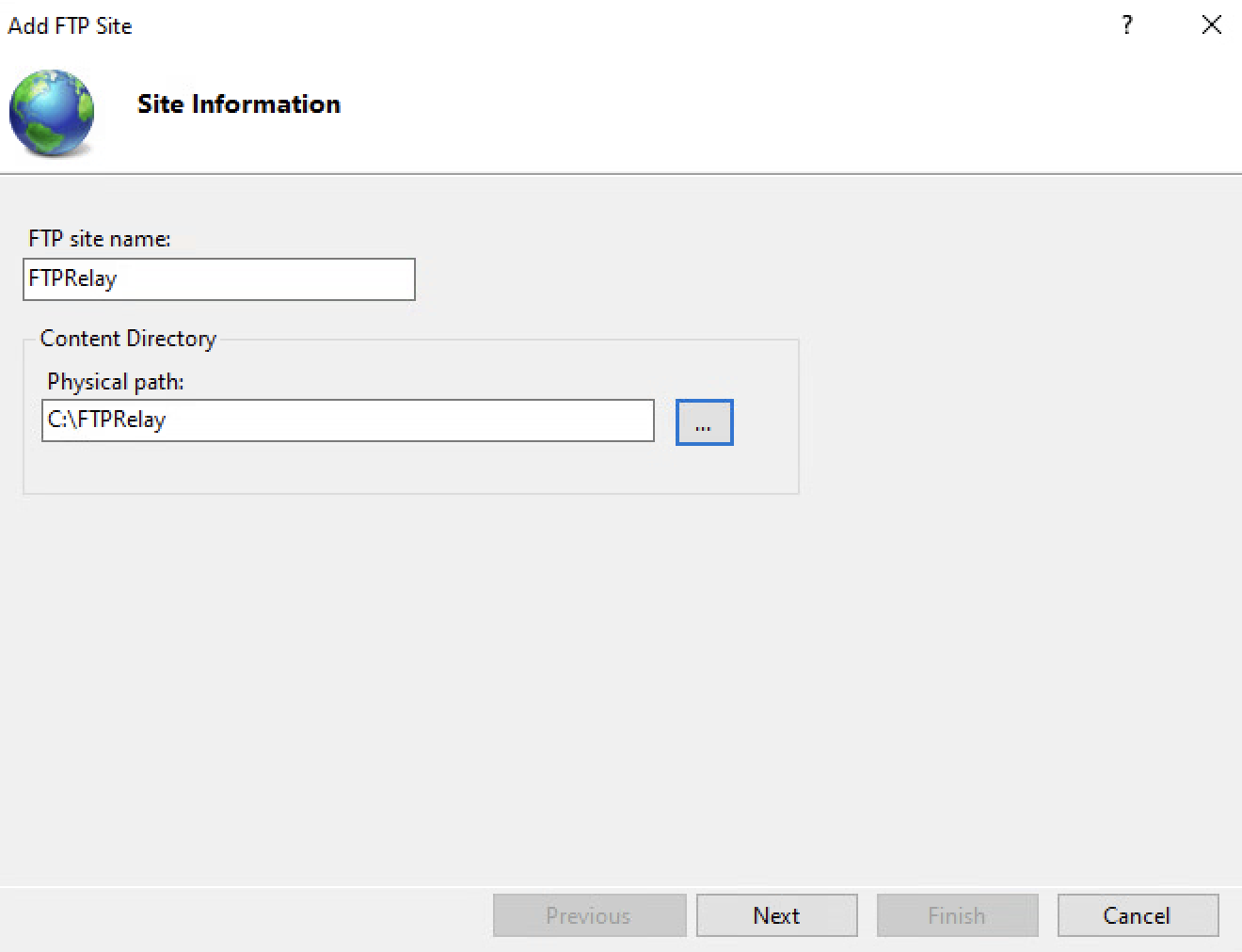Click the FTP site name label
Image resolution: width=1242 pixels, height=952 pixels.
pos(98,239)
